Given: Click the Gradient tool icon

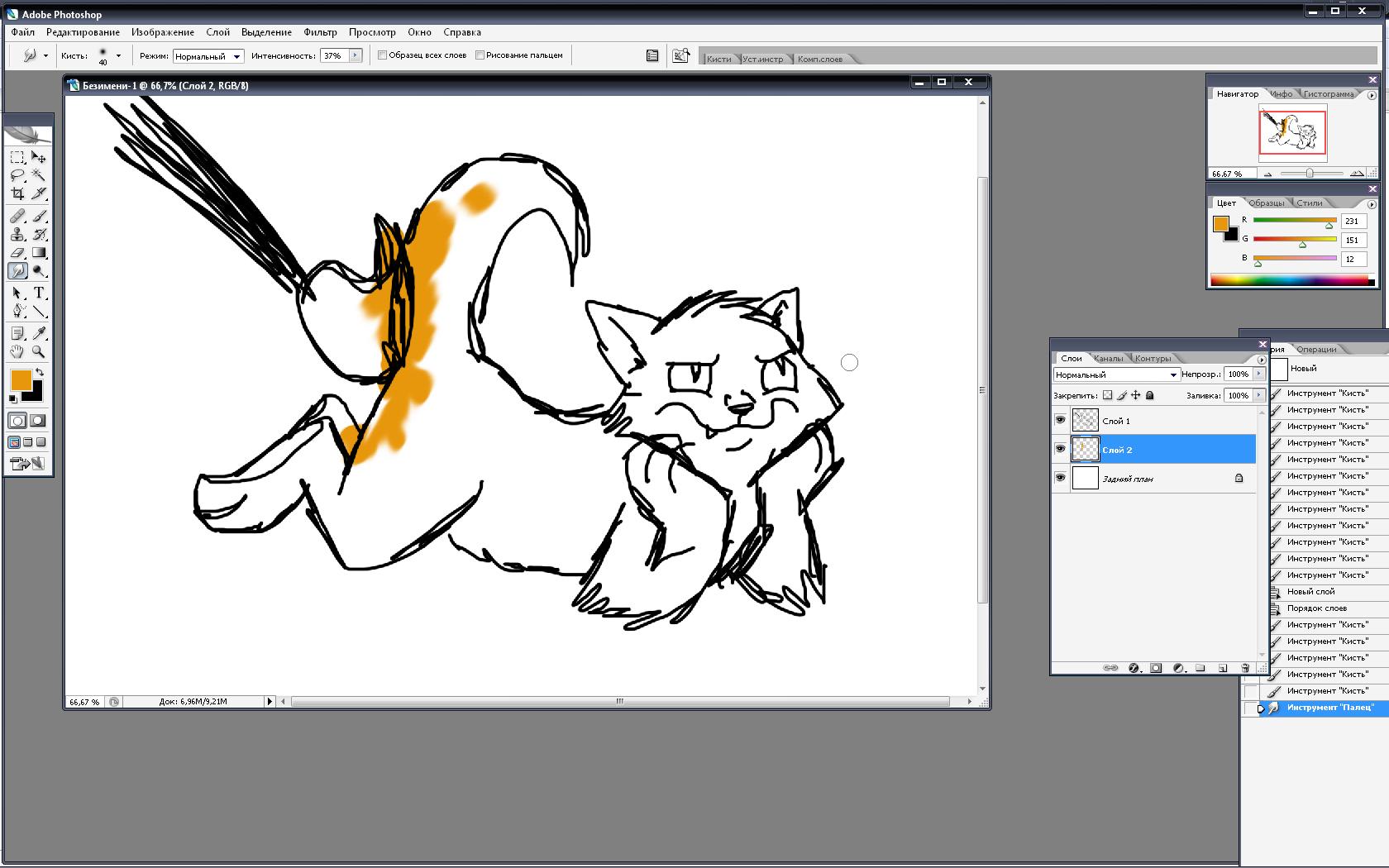Looking at the screenshot, I should coord(39,253).
